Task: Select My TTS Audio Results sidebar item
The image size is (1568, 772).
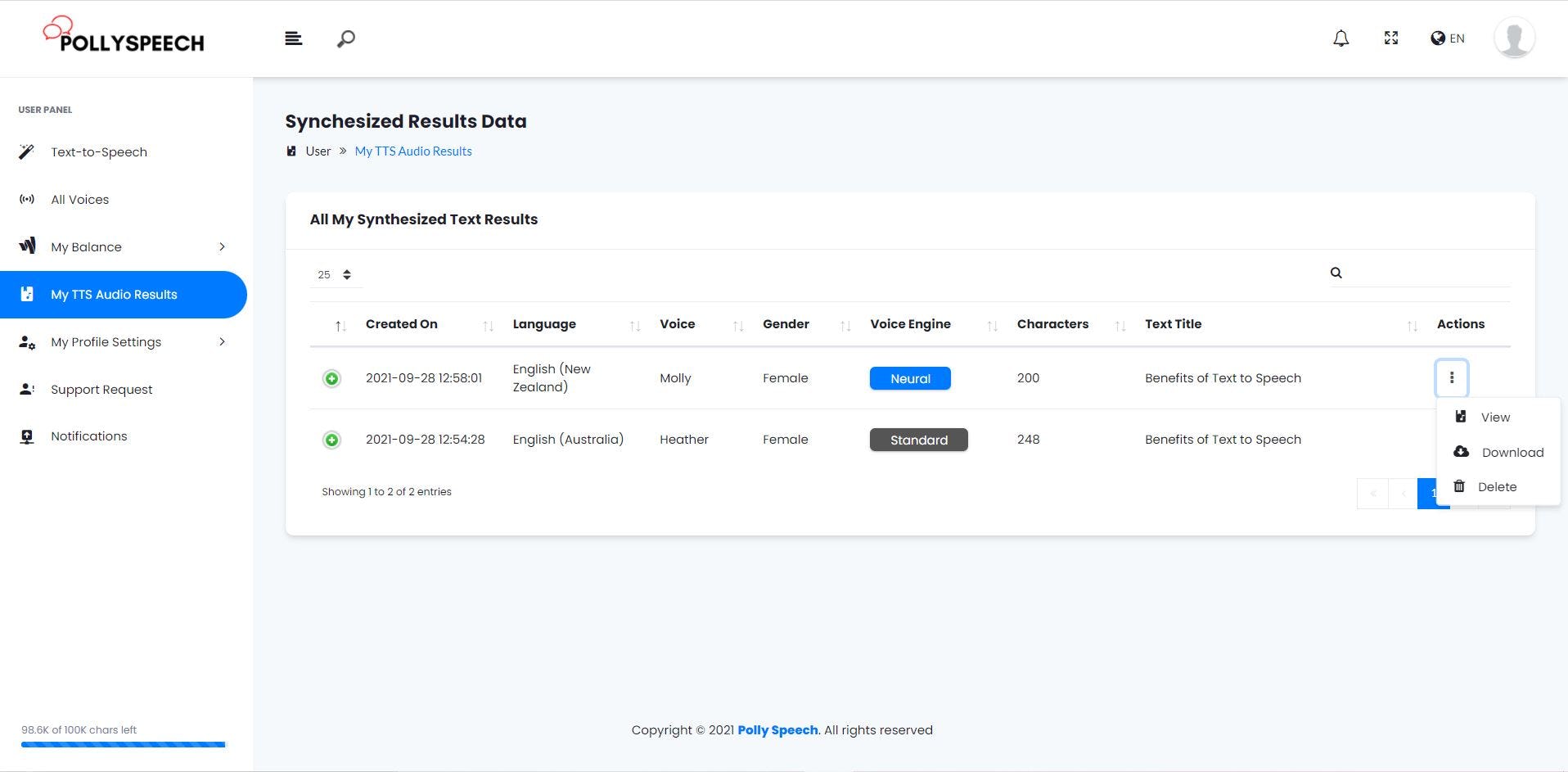Action: tap(123, 295)
